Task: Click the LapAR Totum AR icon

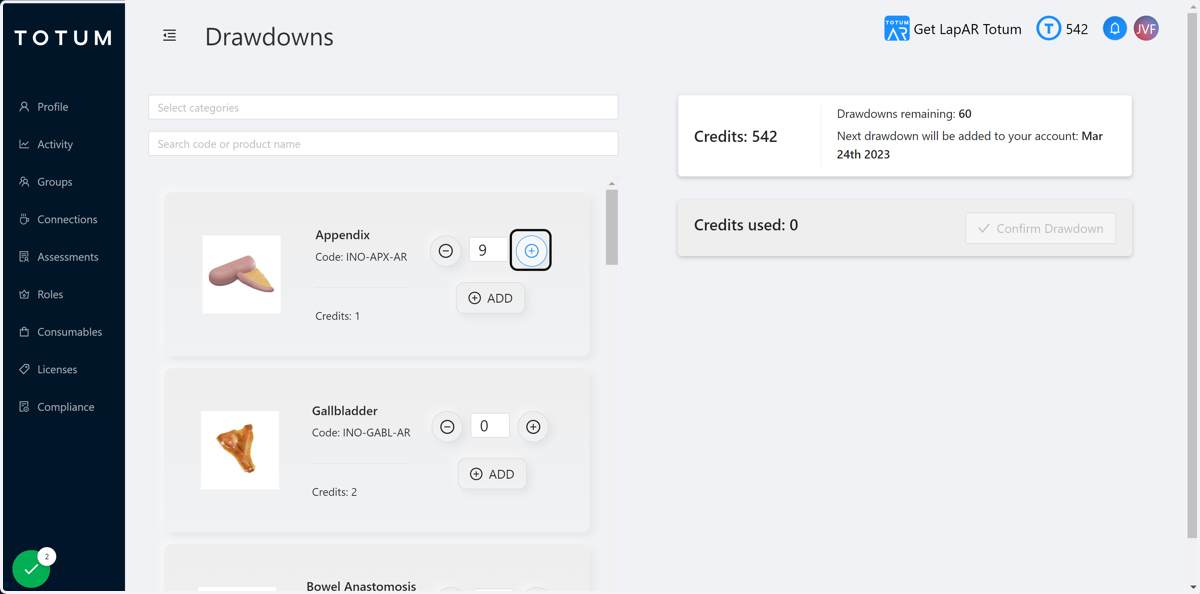Action: point(897,29)
